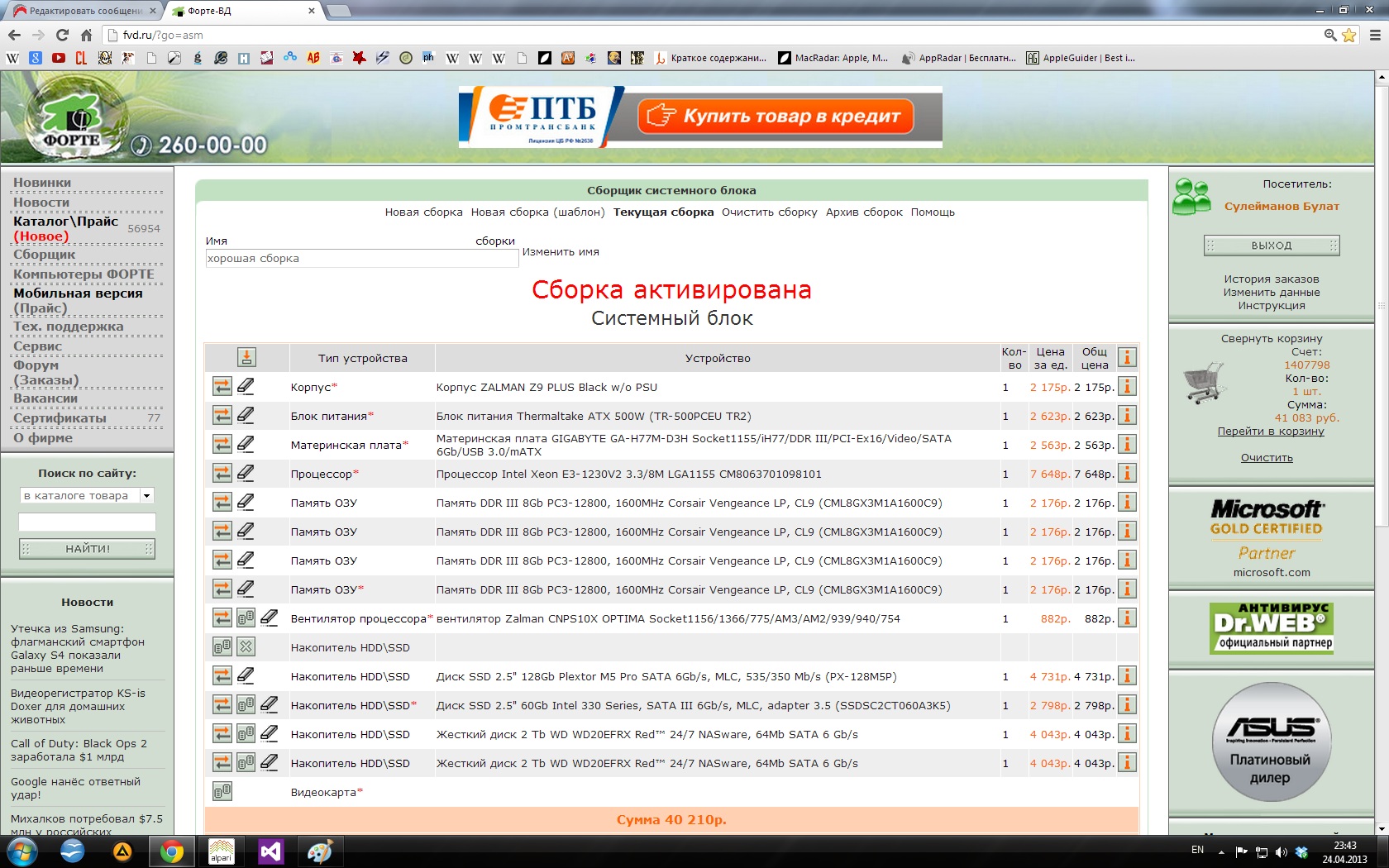Image resolution: width=1389 pixels, height=868 pixels.
Task: Click the НАЙТИ! search button
Action: [x=87, y=549]
